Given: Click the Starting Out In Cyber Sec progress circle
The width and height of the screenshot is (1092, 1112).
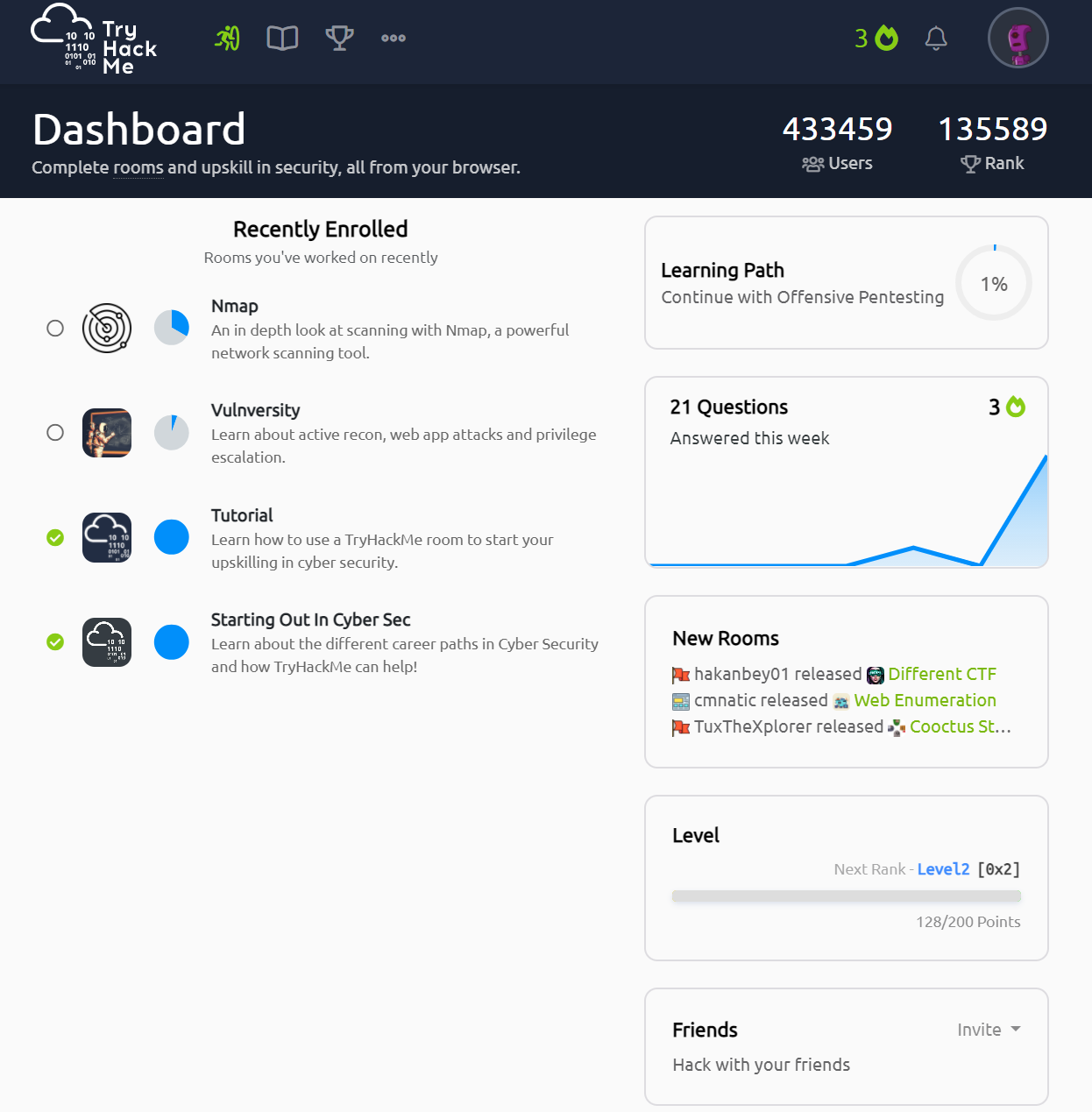Looking at the screenshot, I should click(x=172, y=642).
